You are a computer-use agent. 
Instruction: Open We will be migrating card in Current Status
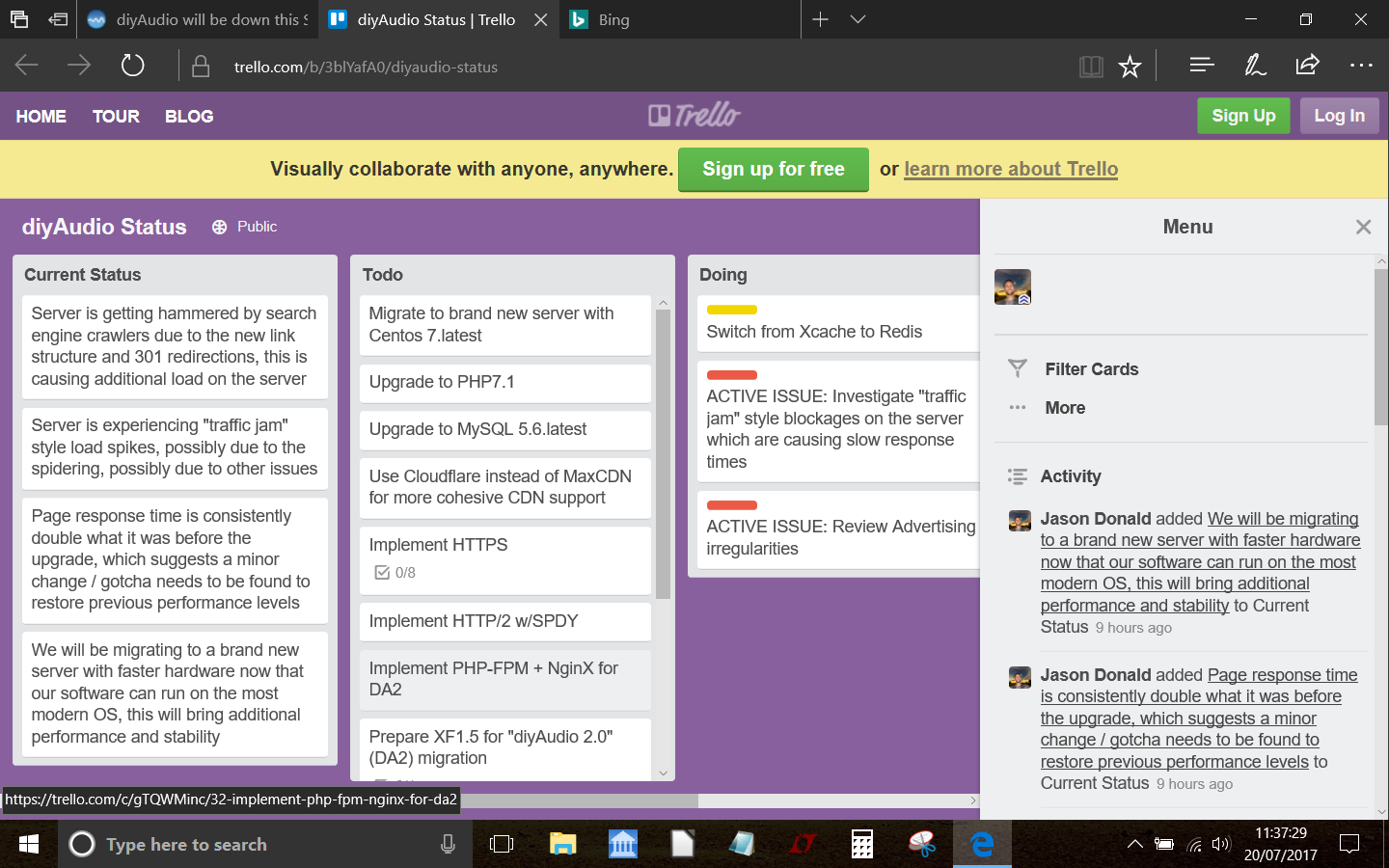(175, 694)
